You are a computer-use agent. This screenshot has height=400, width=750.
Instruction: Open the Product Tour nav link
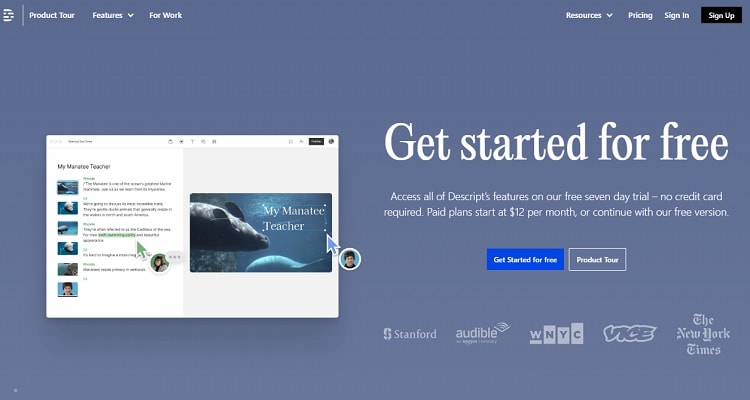pyautogui.click(x=52, y=15)
